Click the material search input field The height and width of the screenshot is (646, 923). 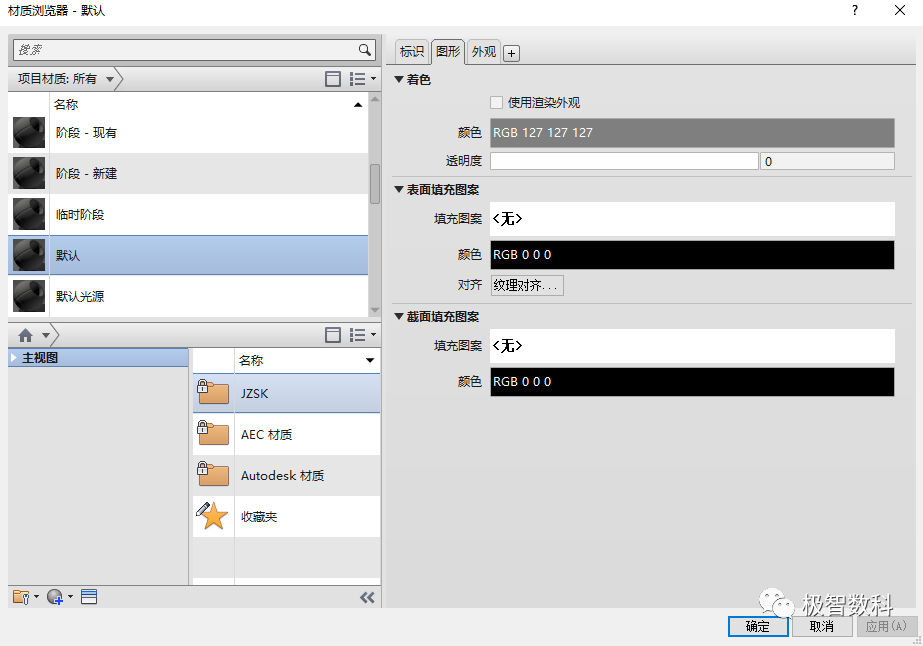[x=185, y=50]
